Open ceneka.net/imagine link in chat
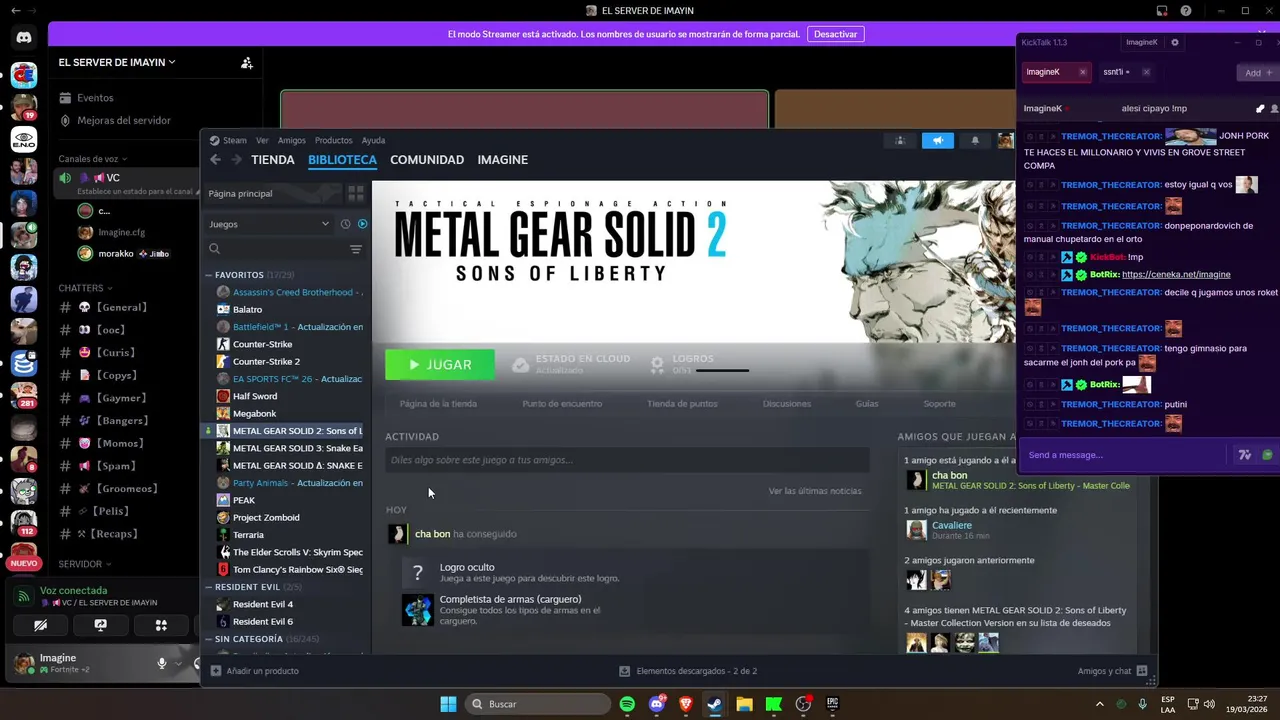Viewport: 1280px width, 720px height. (1176, 274)
